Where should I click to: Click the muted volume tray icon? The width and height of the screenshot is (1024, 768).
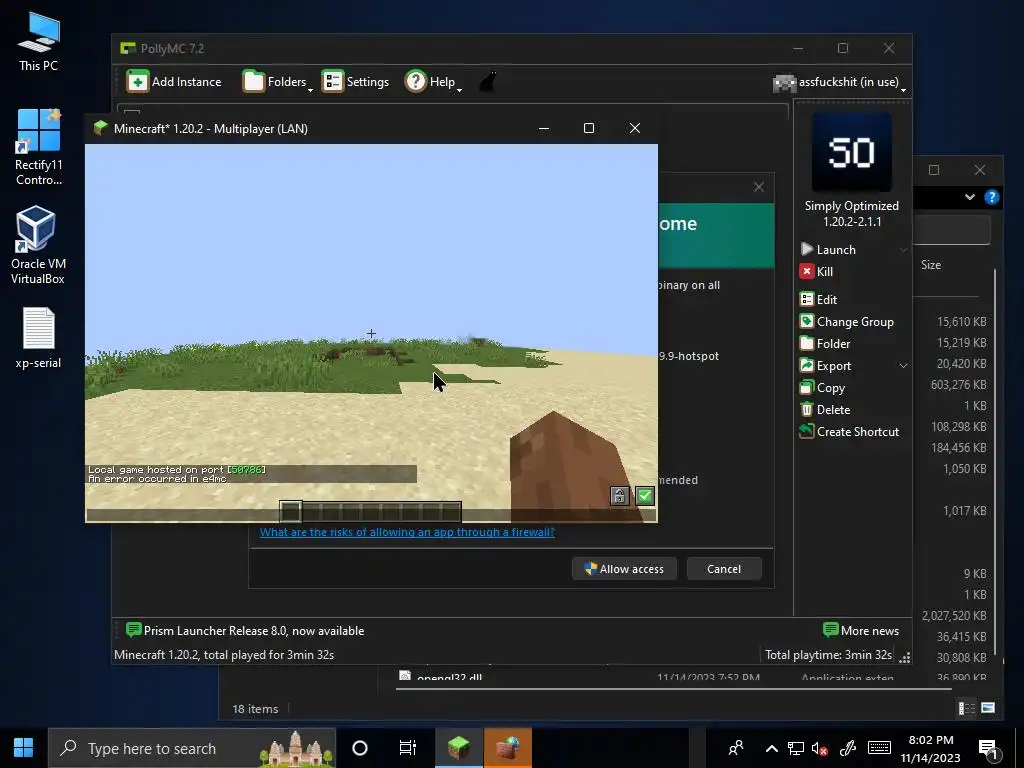(820, 749)
